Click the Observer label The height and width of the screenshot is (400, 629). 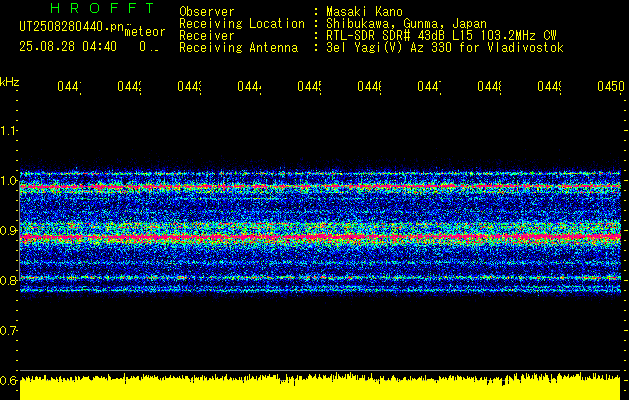(x=207, y=12)
